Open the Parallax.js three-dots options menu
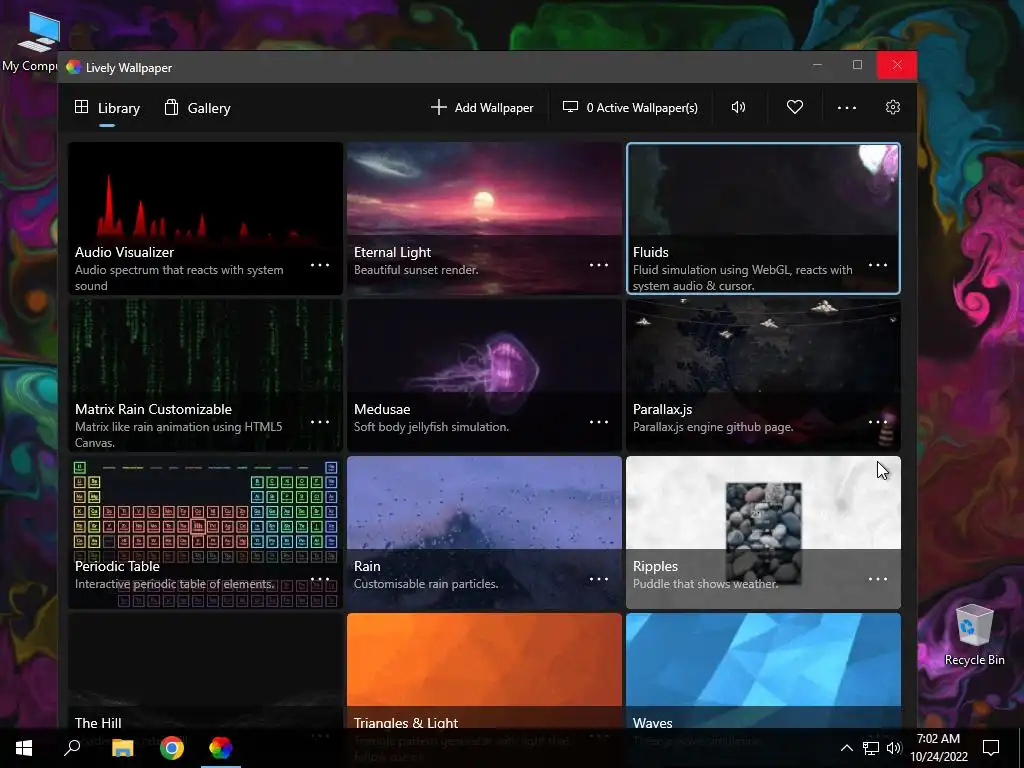 pyautogui.click(x=878, y=422)
